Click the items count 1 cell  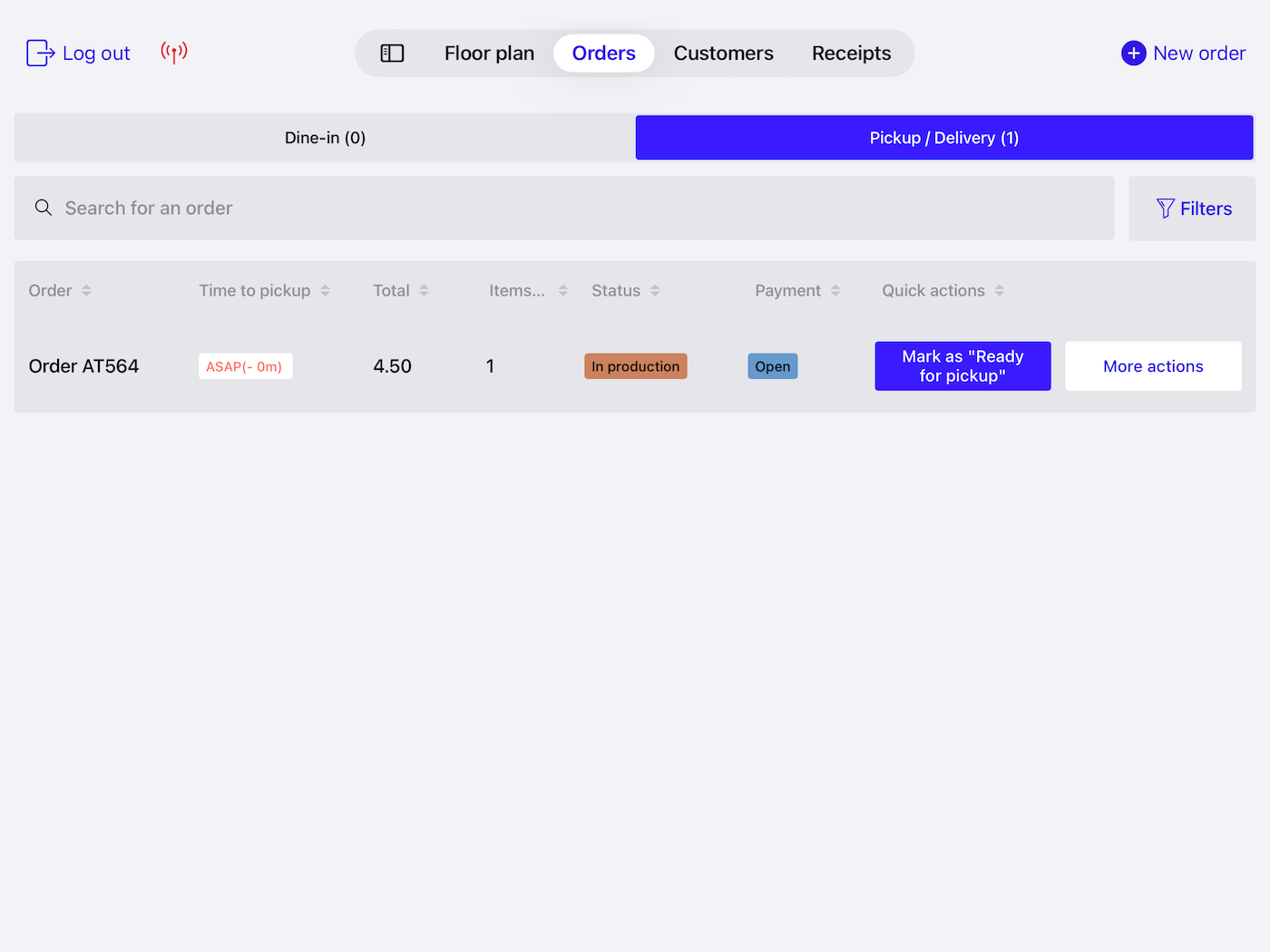click(x=490, y=366)
